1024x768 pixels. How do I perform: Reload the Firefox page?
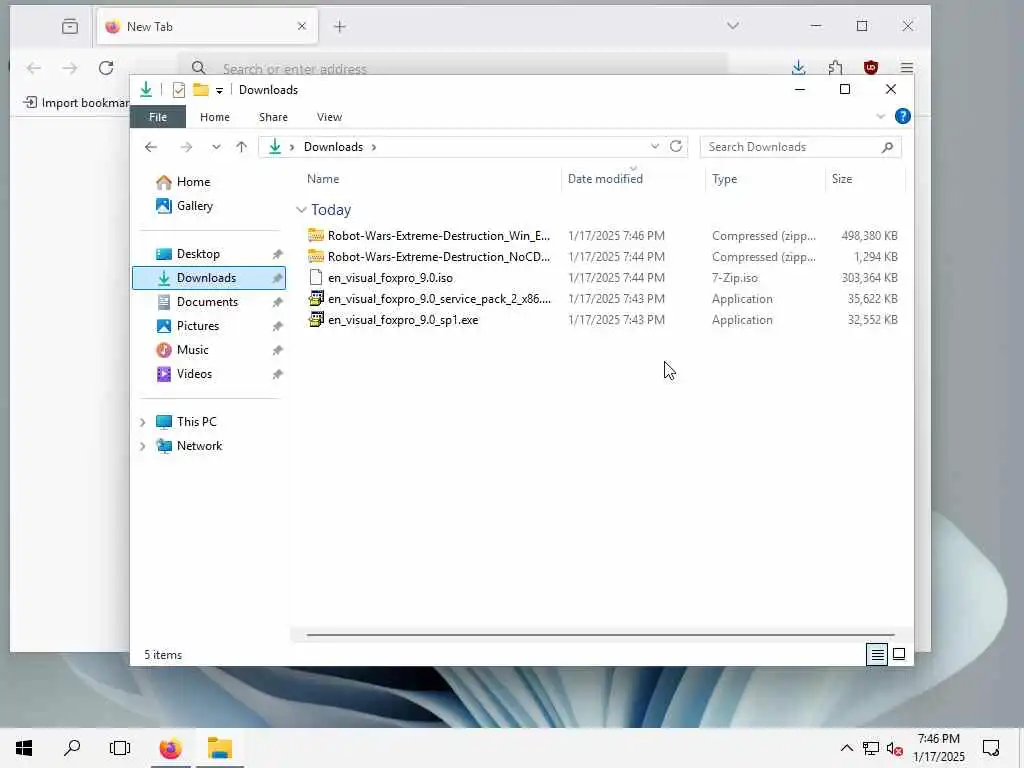106,68
